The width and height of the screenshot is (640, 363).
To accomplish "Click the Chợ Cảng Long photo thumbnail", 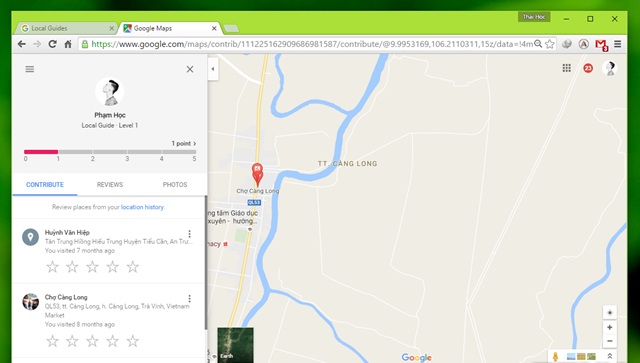I will [x=30, y=302].
